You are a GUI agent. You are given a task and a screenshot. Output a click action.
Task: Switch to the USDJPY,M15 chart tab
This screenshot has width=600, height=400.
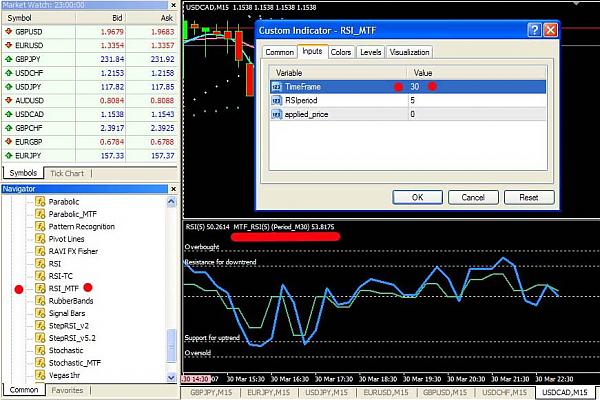[326, 392]
